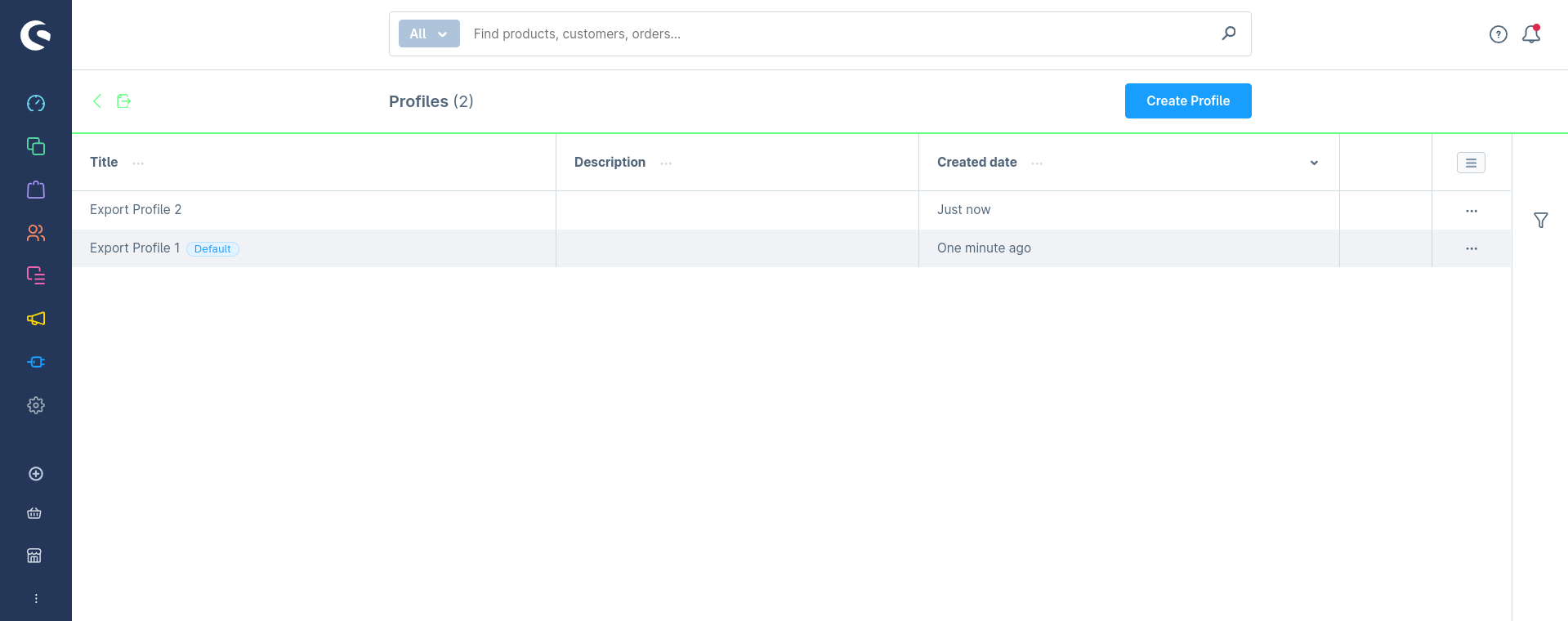
Task: Open the sidebar more options dots
Action: (x=36, y=599)
